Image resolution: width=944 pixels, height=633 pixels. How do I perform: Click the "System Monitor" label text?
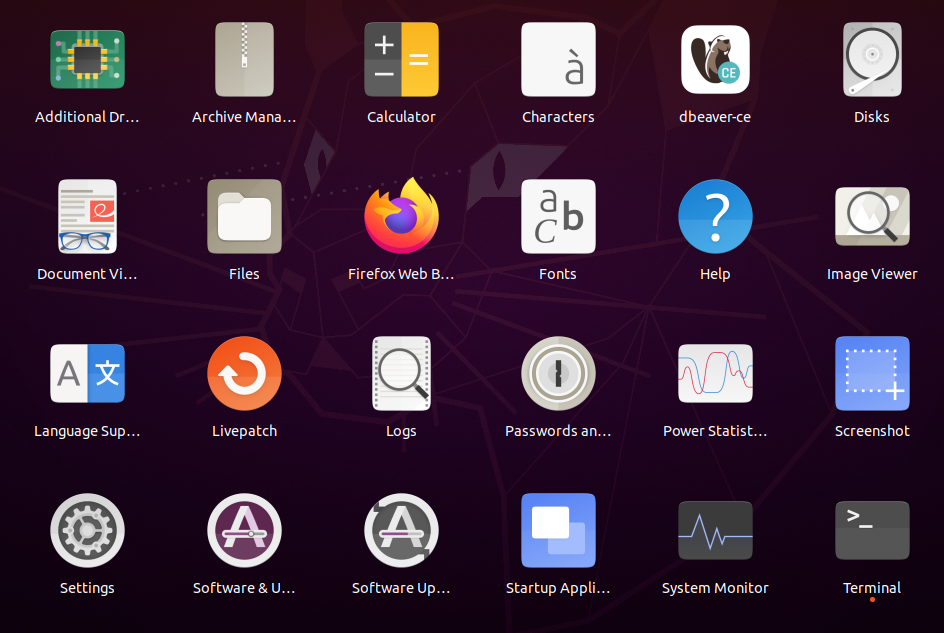point(715,588)
